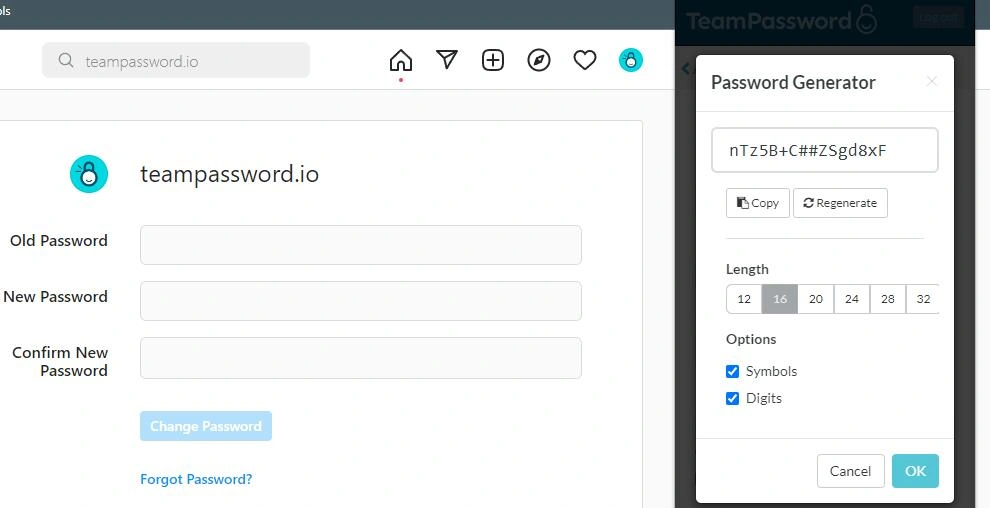The width and height of the screenshot is (990, 508).
Task: Set password length to 20
Action: point(816,299)
